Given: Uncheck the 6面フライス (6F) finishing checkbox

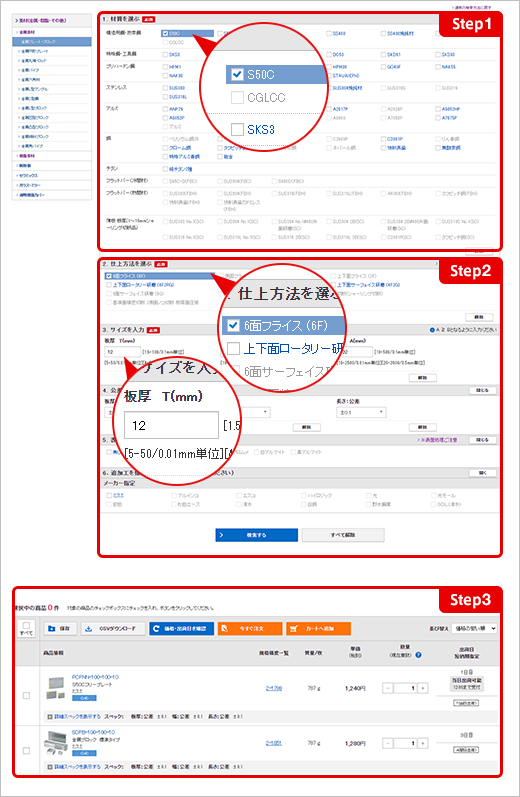Looking at the screenshot, I should coord(109,276).
